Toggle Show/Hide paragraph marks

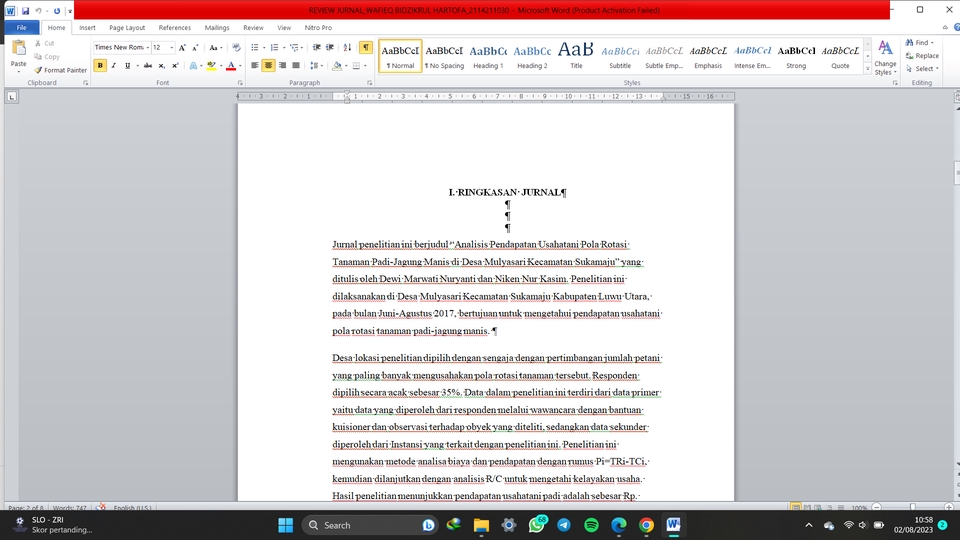click(x=366, y=47)
